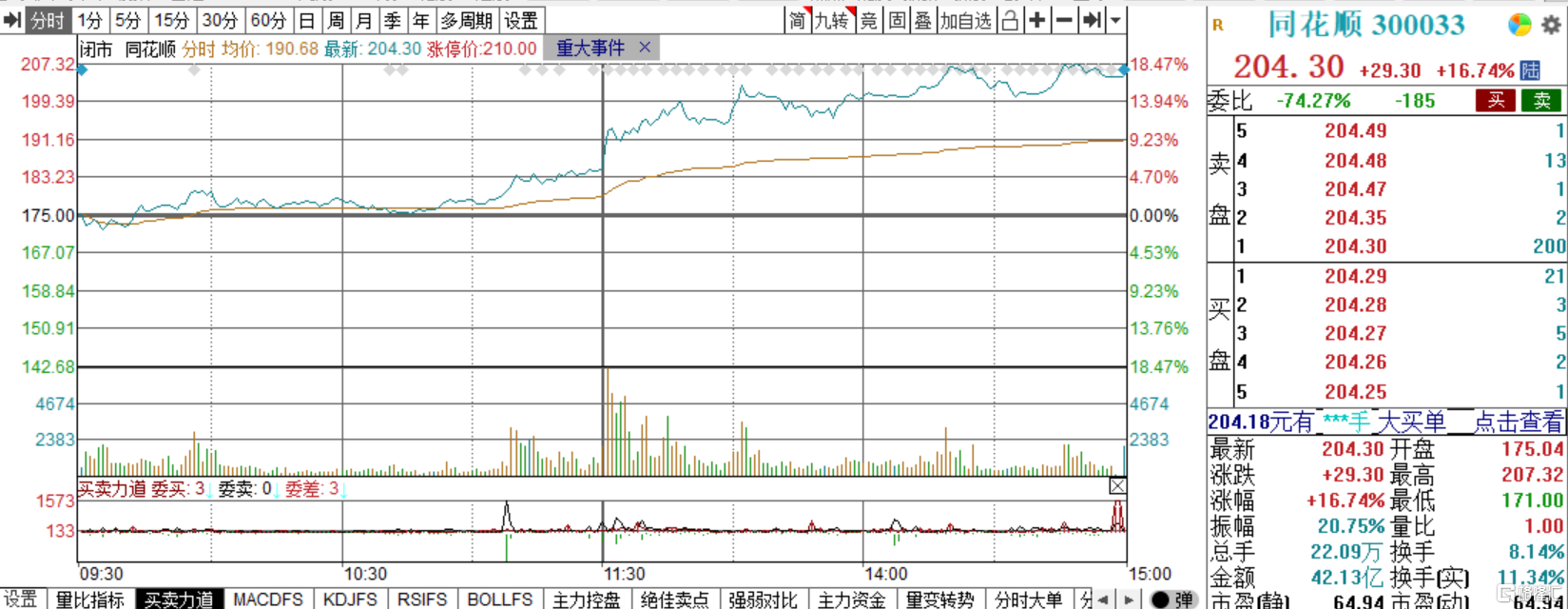Click the plus zoom-in icon
Screen dimensions: 1568x609
tap(1036, 20)
